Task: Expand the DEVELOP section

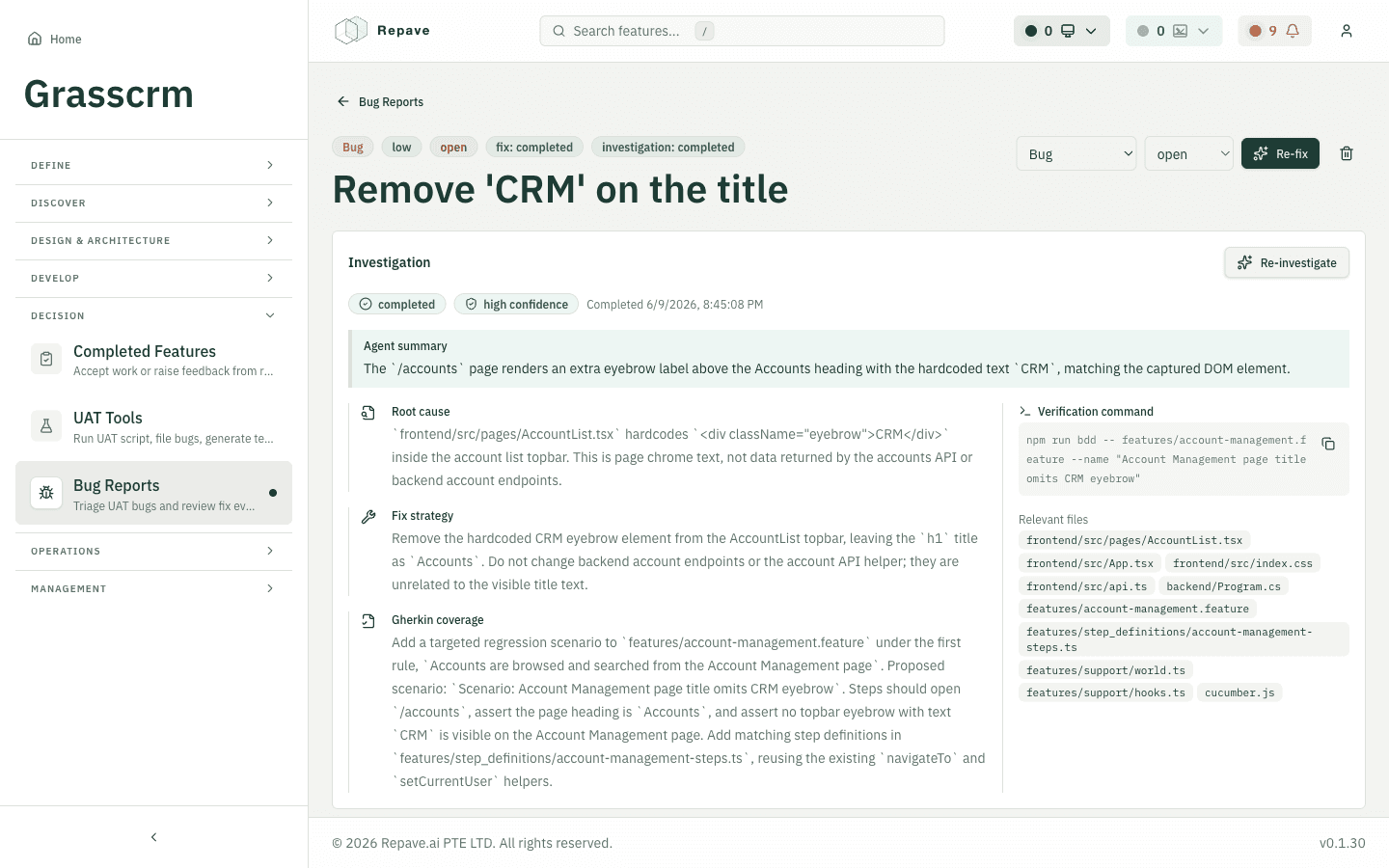Action: 154,279
